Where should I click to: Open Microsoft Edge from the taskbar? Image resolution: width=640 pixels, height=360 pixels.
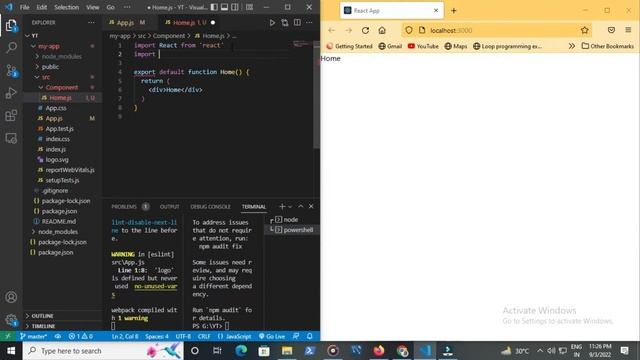coord(241,351)
